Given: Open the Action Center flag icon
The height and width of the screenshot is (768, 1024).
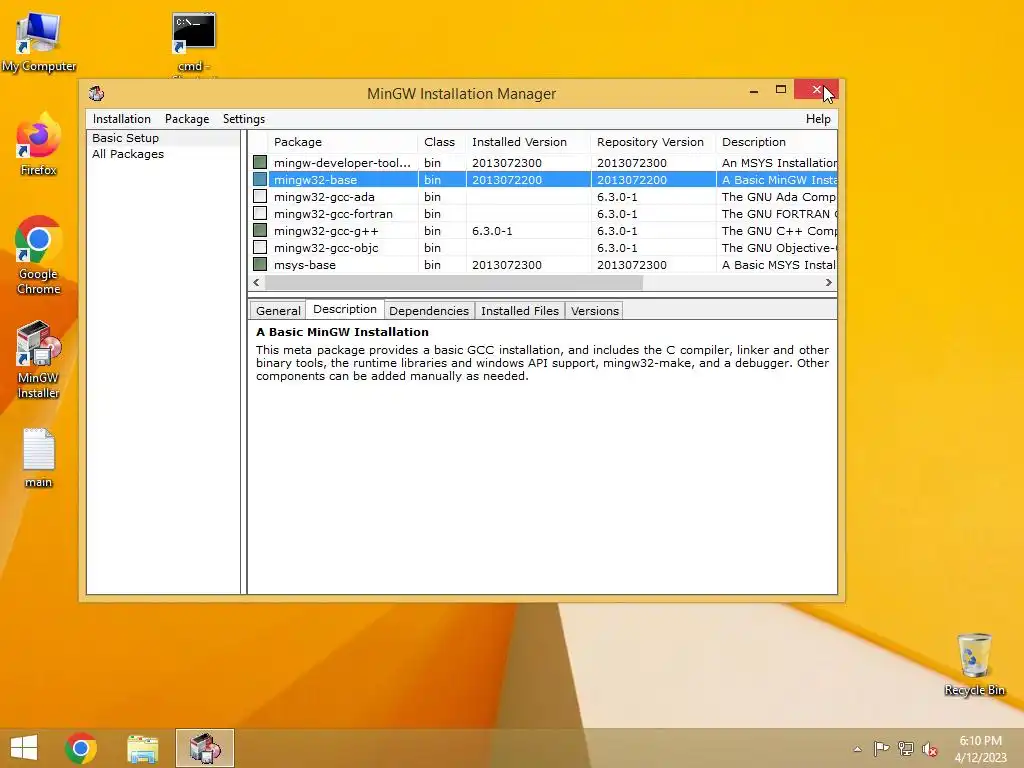Looking at the screenshot, I should click(x=881, y=748).
